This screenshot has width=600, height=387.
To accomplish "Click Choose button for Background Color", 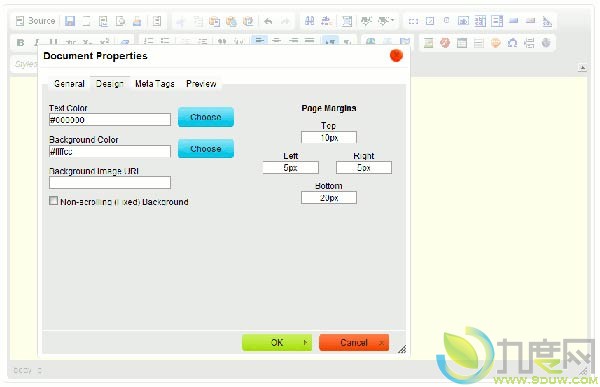I will coord(206,149).
